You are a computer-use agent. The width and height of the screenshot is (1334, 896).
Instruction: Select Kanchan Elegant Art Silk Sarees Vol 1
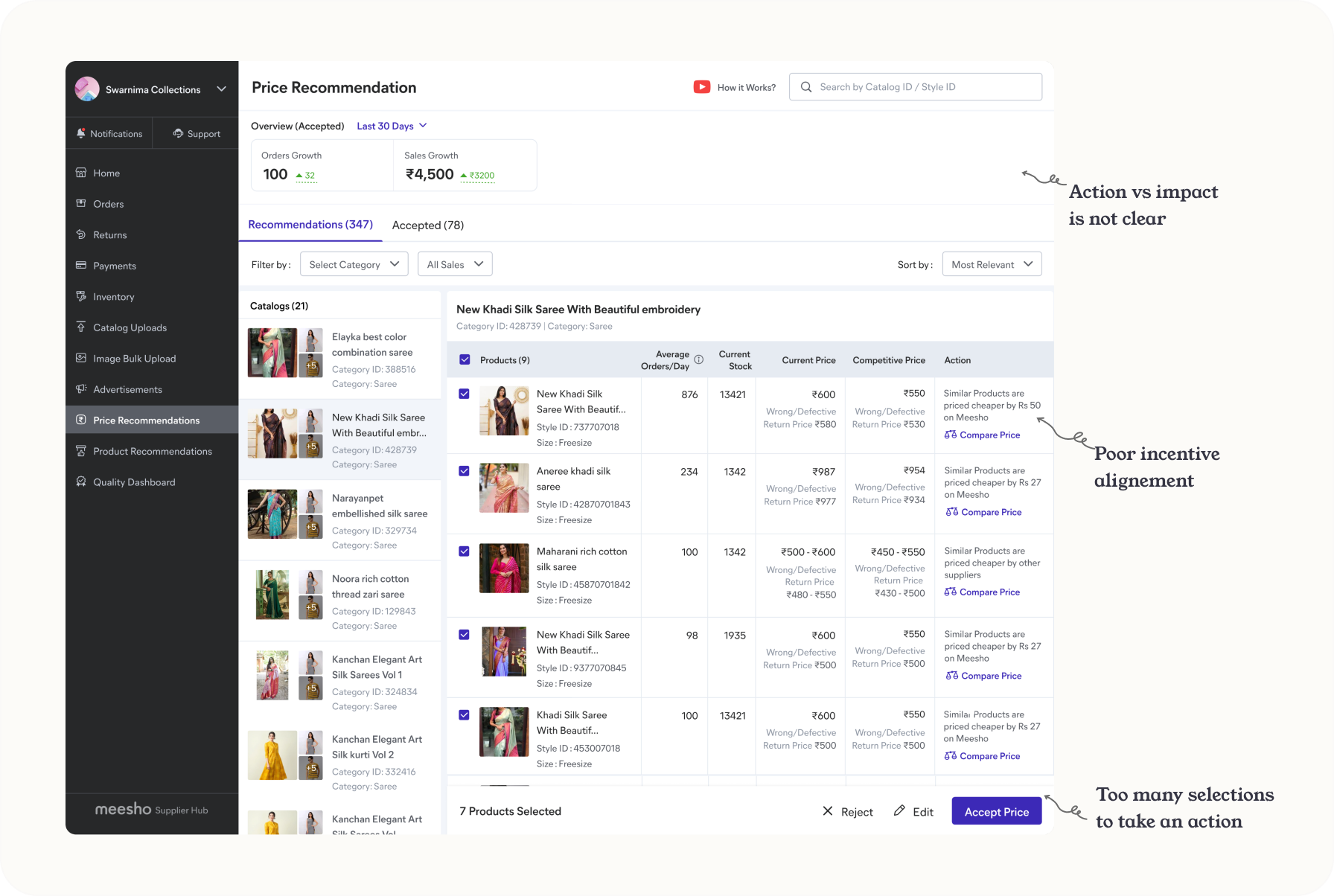tap(340, 682)
